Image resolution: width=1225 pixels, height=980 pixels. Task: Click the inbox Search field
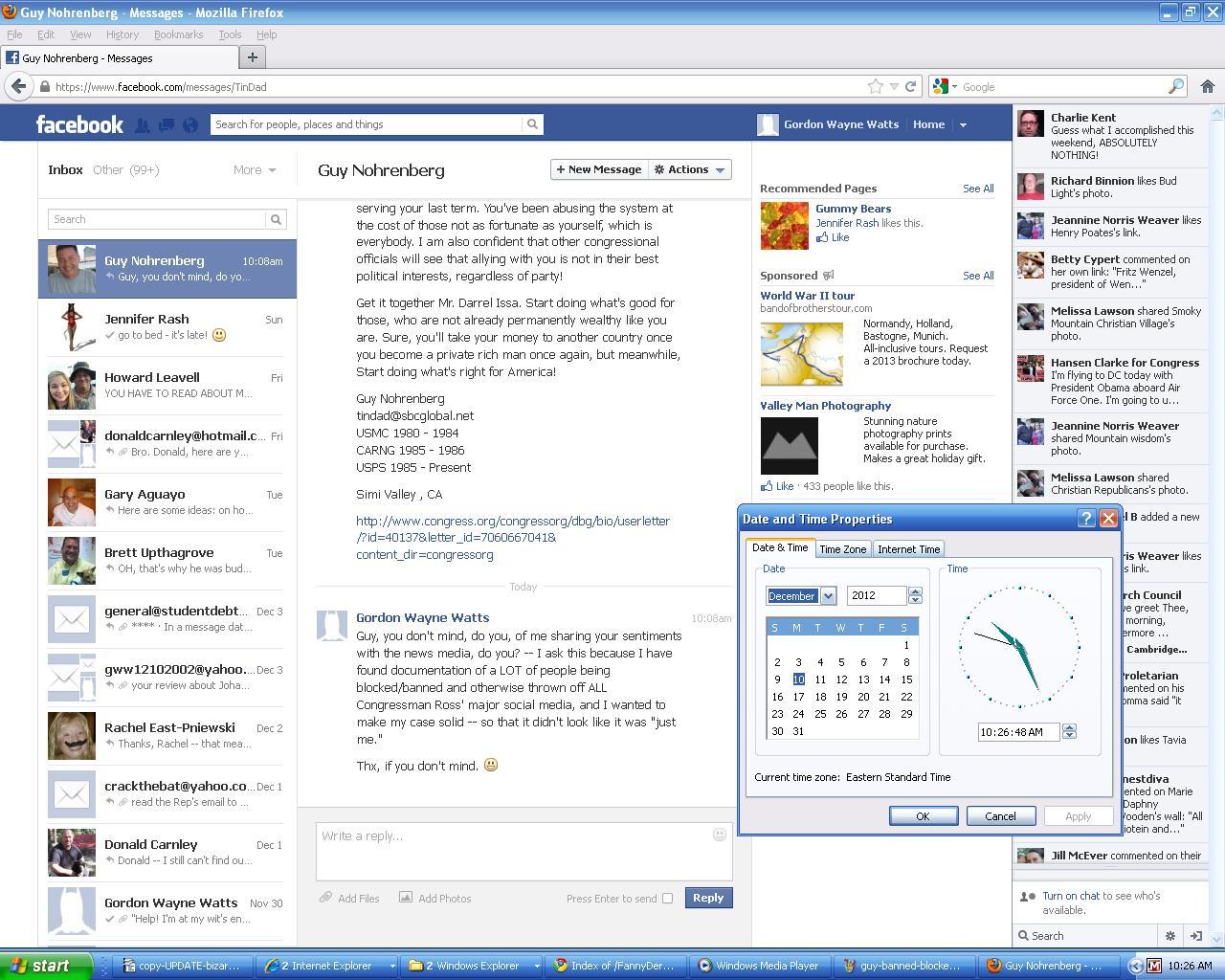157,219
